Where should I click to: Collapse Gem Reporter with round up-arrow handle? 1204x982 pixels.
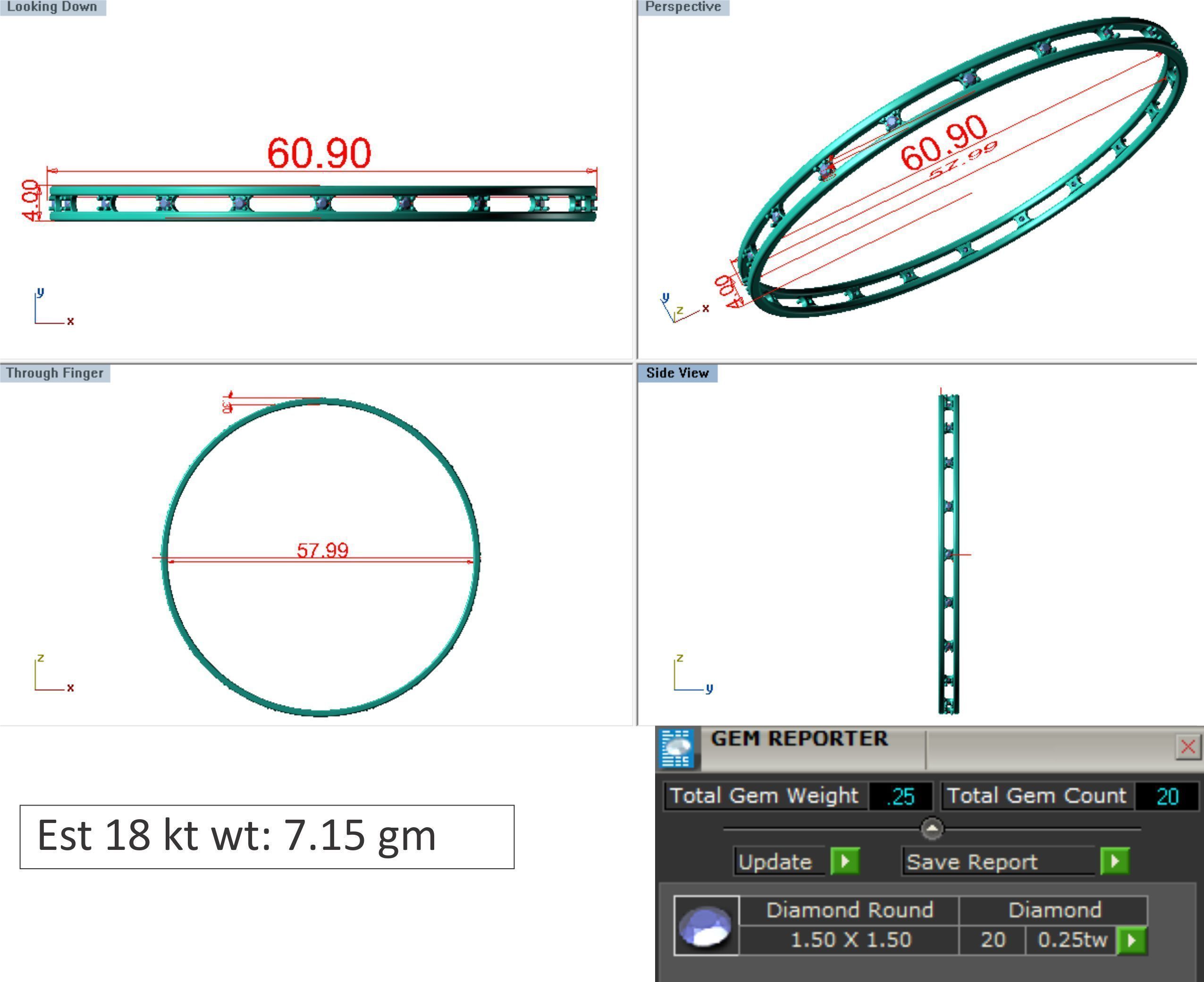[932, 829]
